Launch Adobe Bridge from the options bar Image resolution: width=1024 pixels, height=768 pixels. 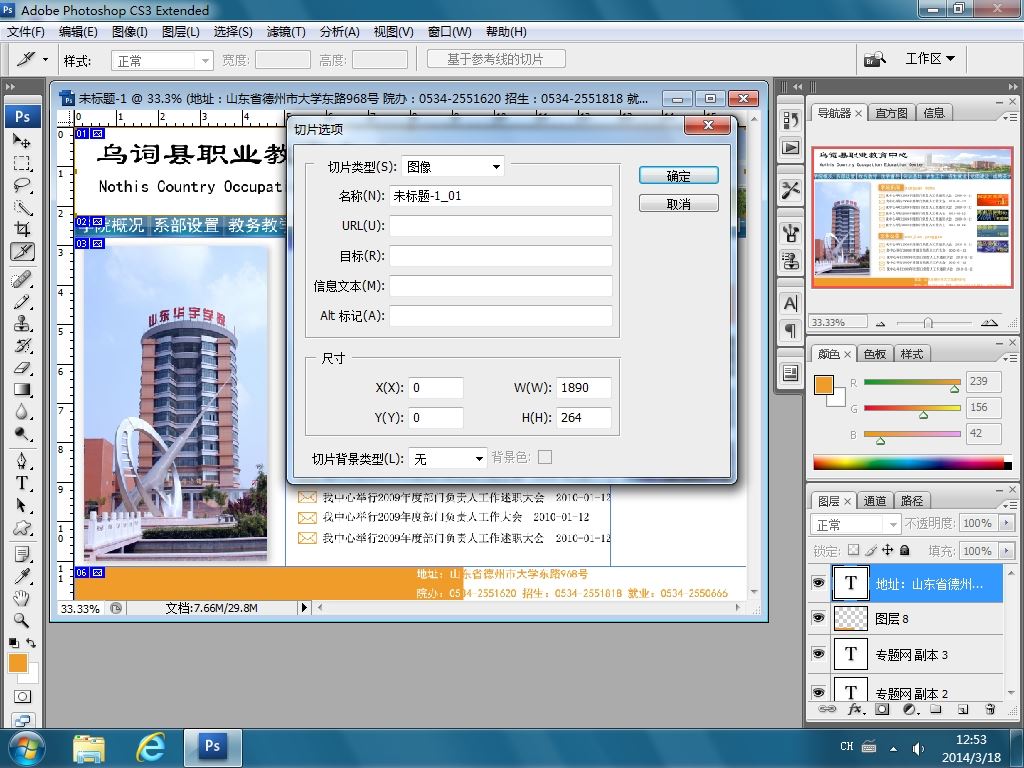pyautogui.click(x=875, y=59)
